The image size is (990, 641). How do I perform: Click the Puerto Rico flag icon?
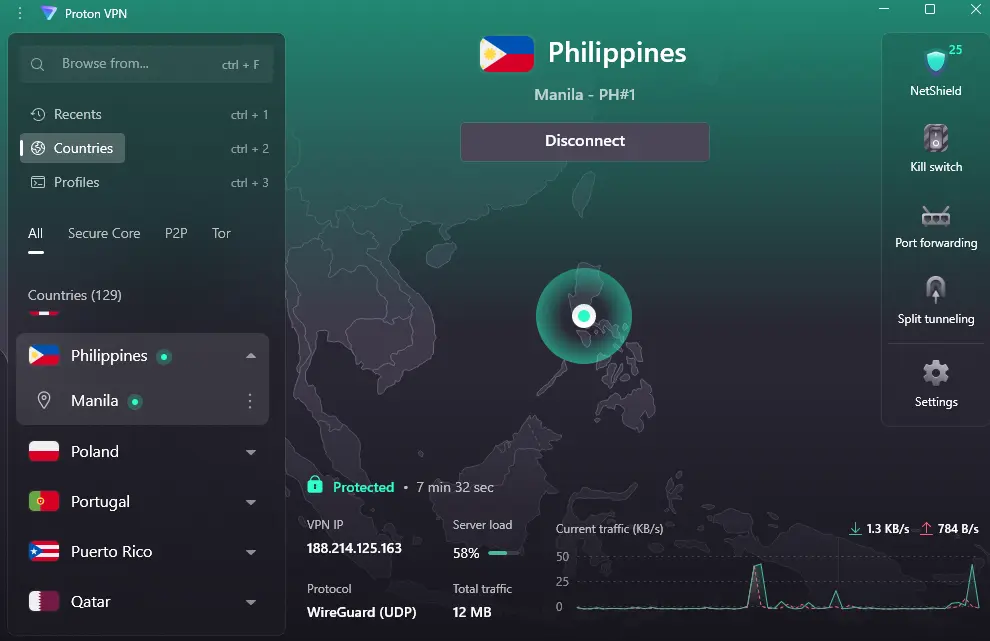point(44,551)
